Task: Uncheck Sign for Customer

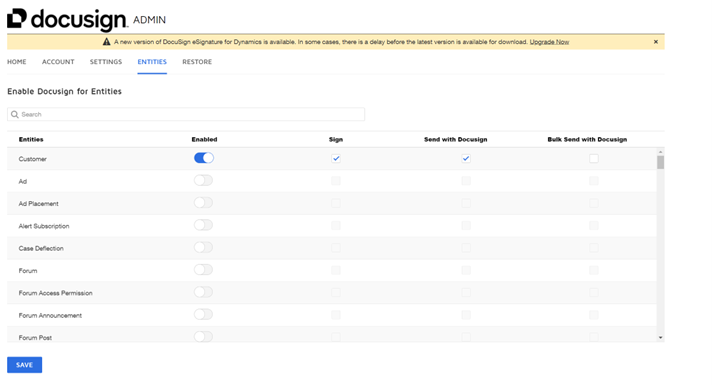Action: click(x=336, y=158)
